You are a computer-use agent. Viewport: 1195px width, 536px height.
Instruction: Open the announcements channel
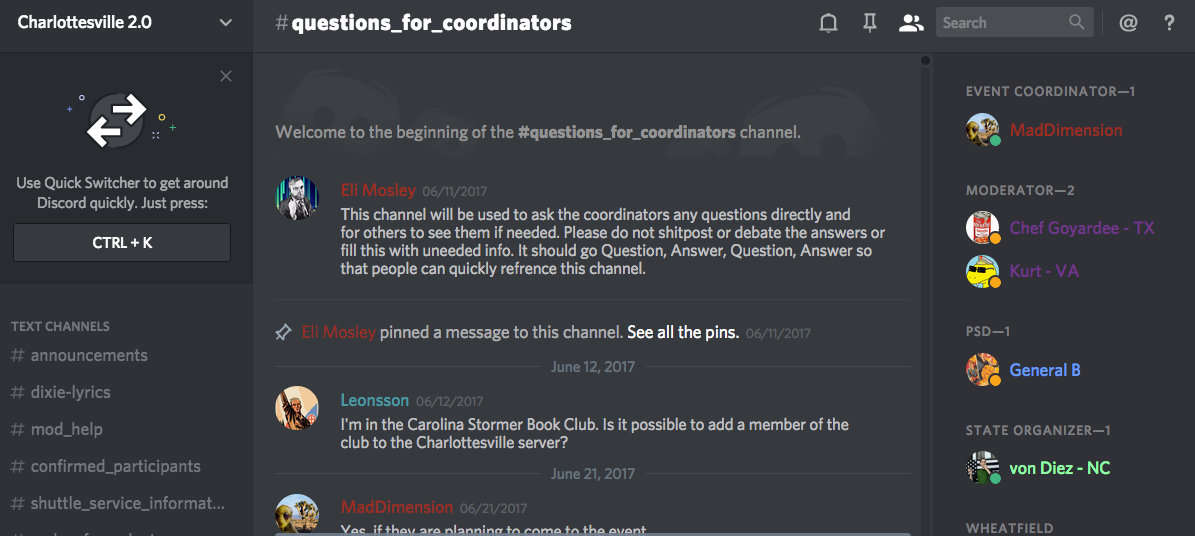(89, 355)
